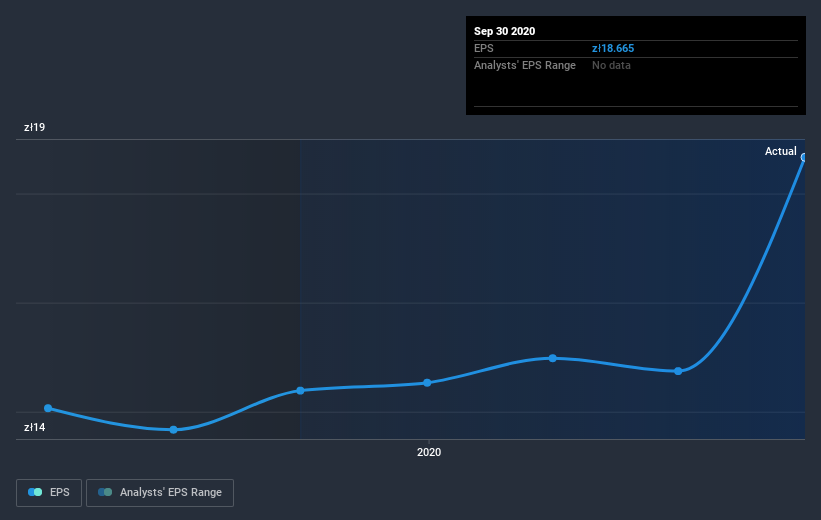Select the Sep 30 2020 data point labeled Actual
The height and width of the screenshot is (520, 821).
[804, 158]
